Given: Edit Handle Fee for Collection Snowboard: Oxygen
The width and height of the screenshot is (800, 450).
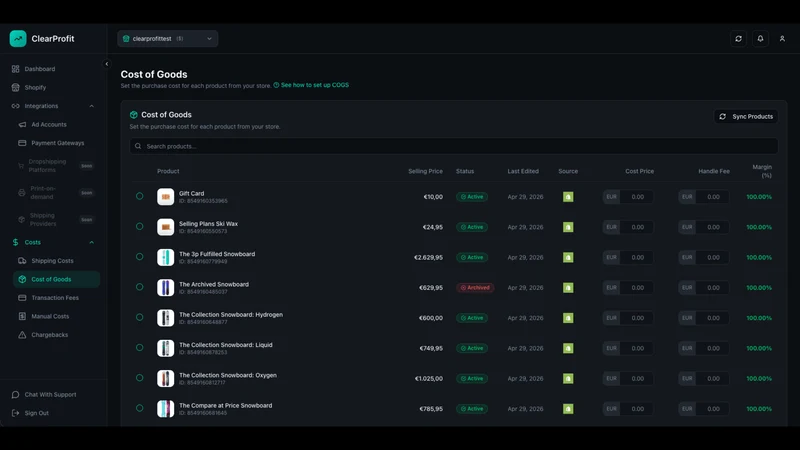Looking at the screenshot, I should point(713,379).
